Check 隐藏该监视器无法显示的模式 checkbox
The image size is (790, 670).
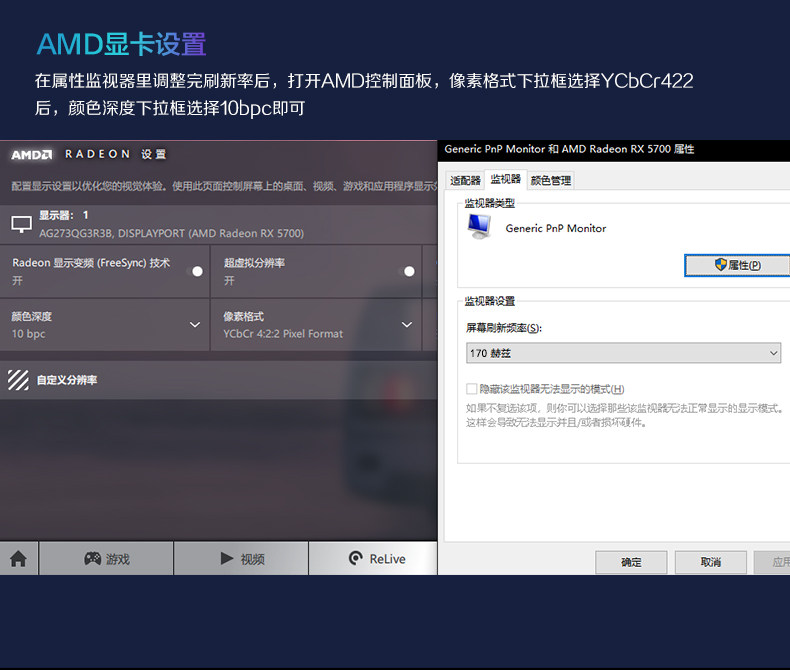click(x=472, y=389)
